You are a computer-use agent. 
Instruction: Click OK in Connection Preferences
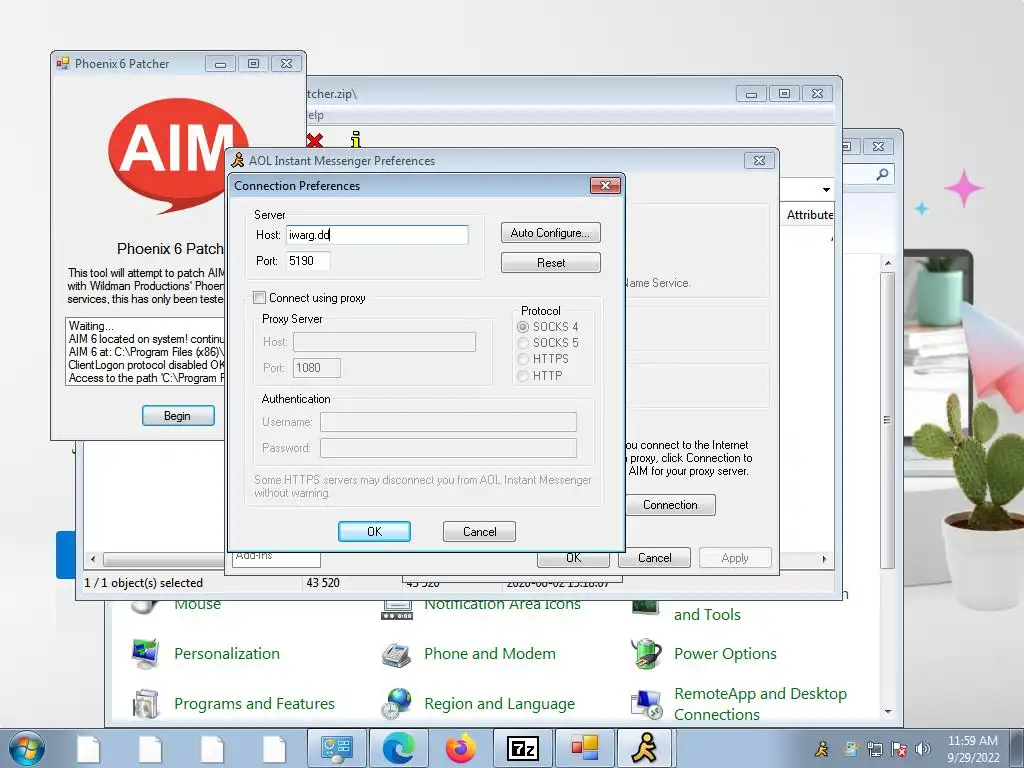pos(374,532)
